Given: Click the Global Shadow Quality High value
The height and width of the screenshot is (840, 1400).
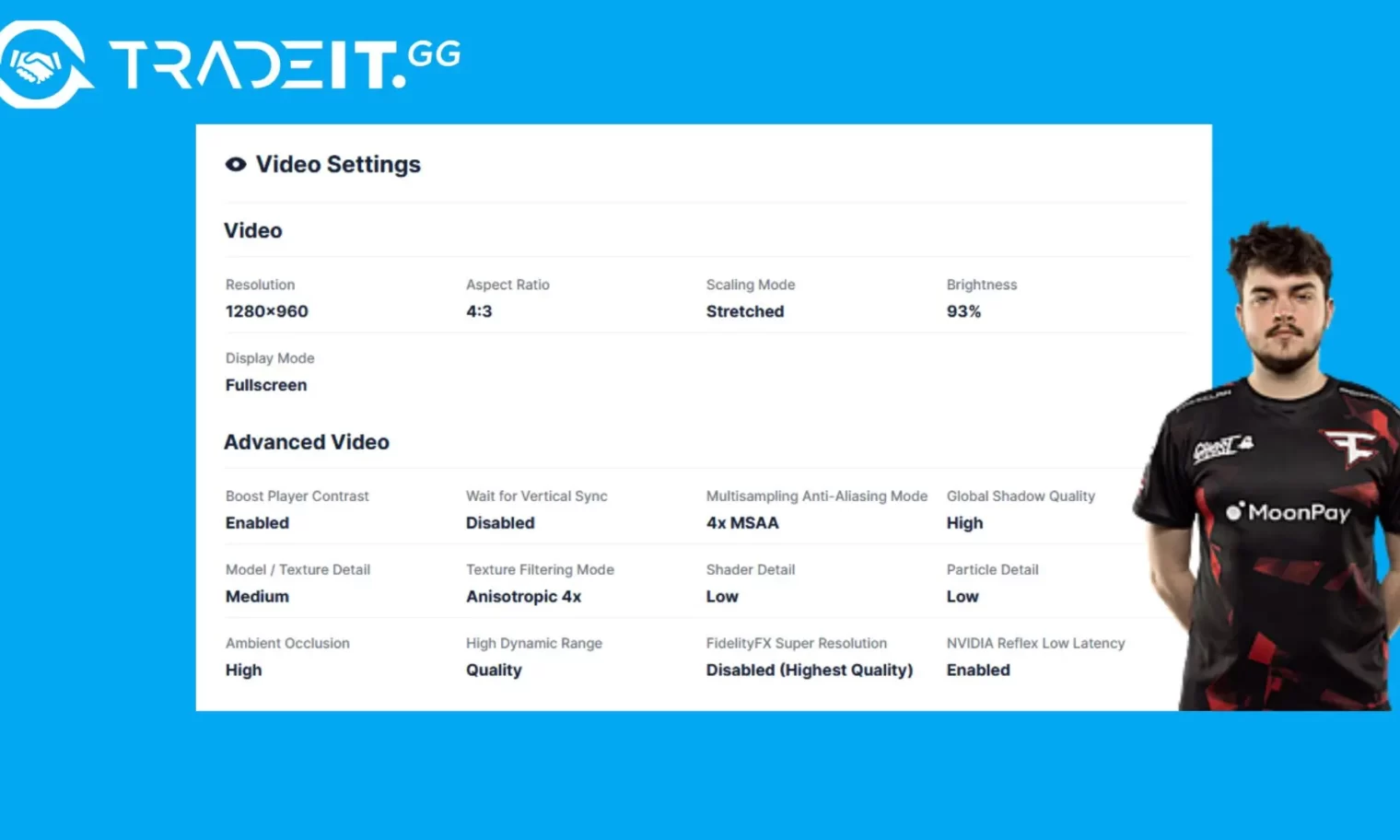Looking at the screenshot, I should [964, 523].
